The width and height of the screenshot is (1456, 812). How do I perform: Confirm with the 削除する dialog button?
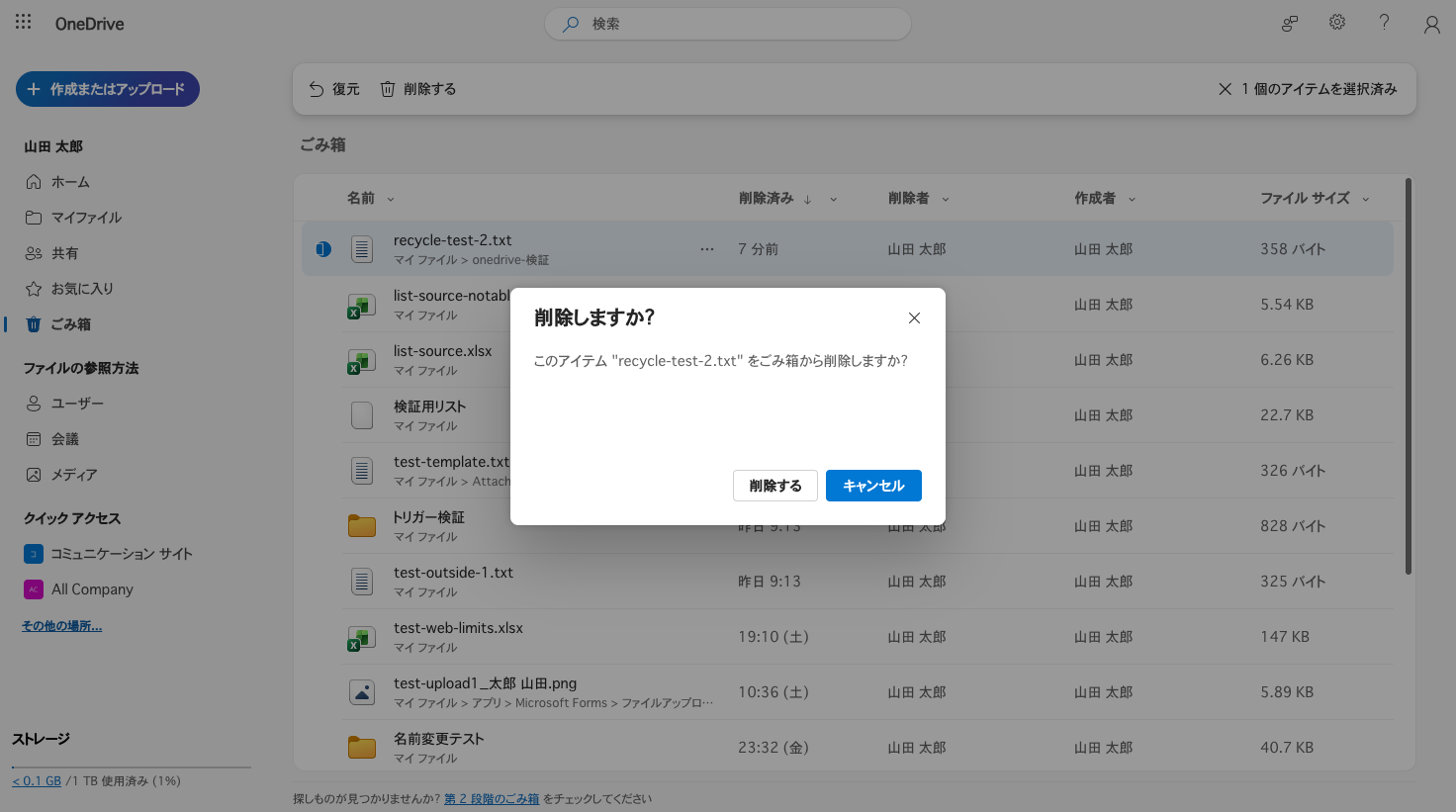click(x=775, y=486)
